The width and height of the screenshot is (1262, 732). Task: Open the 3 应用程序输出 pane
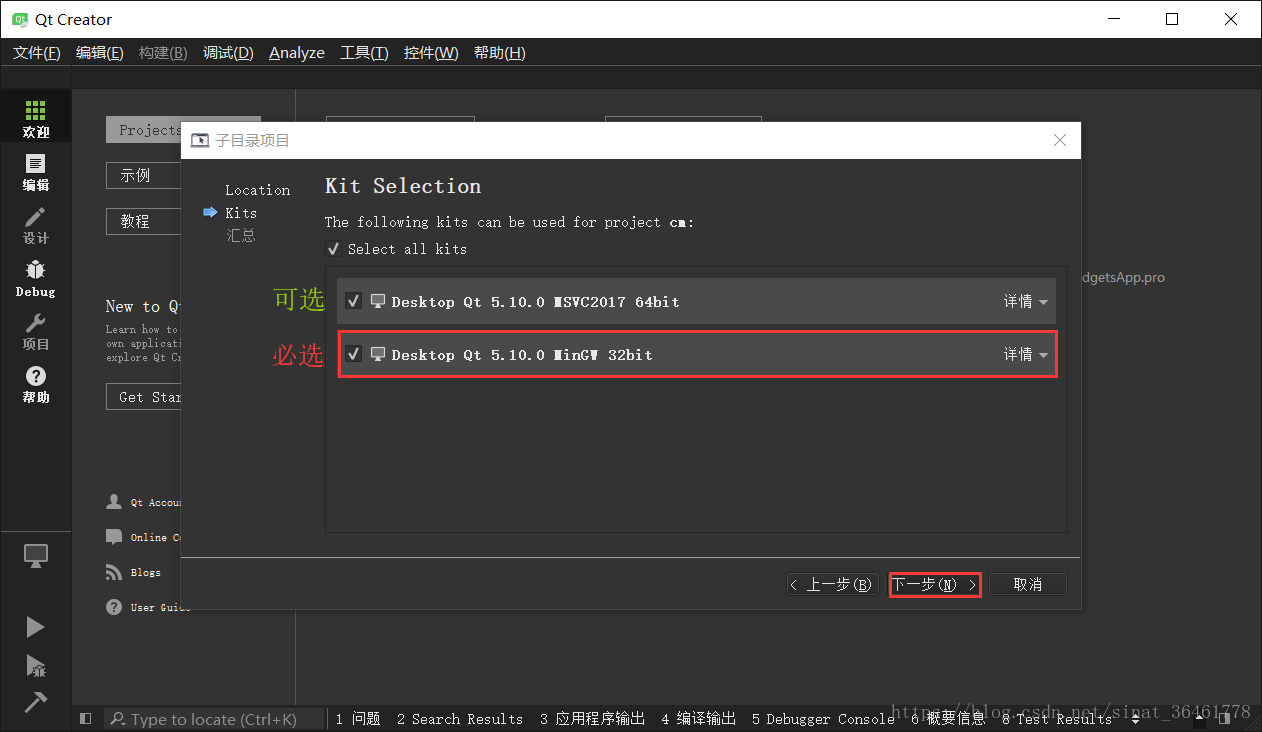pos(592,718)
